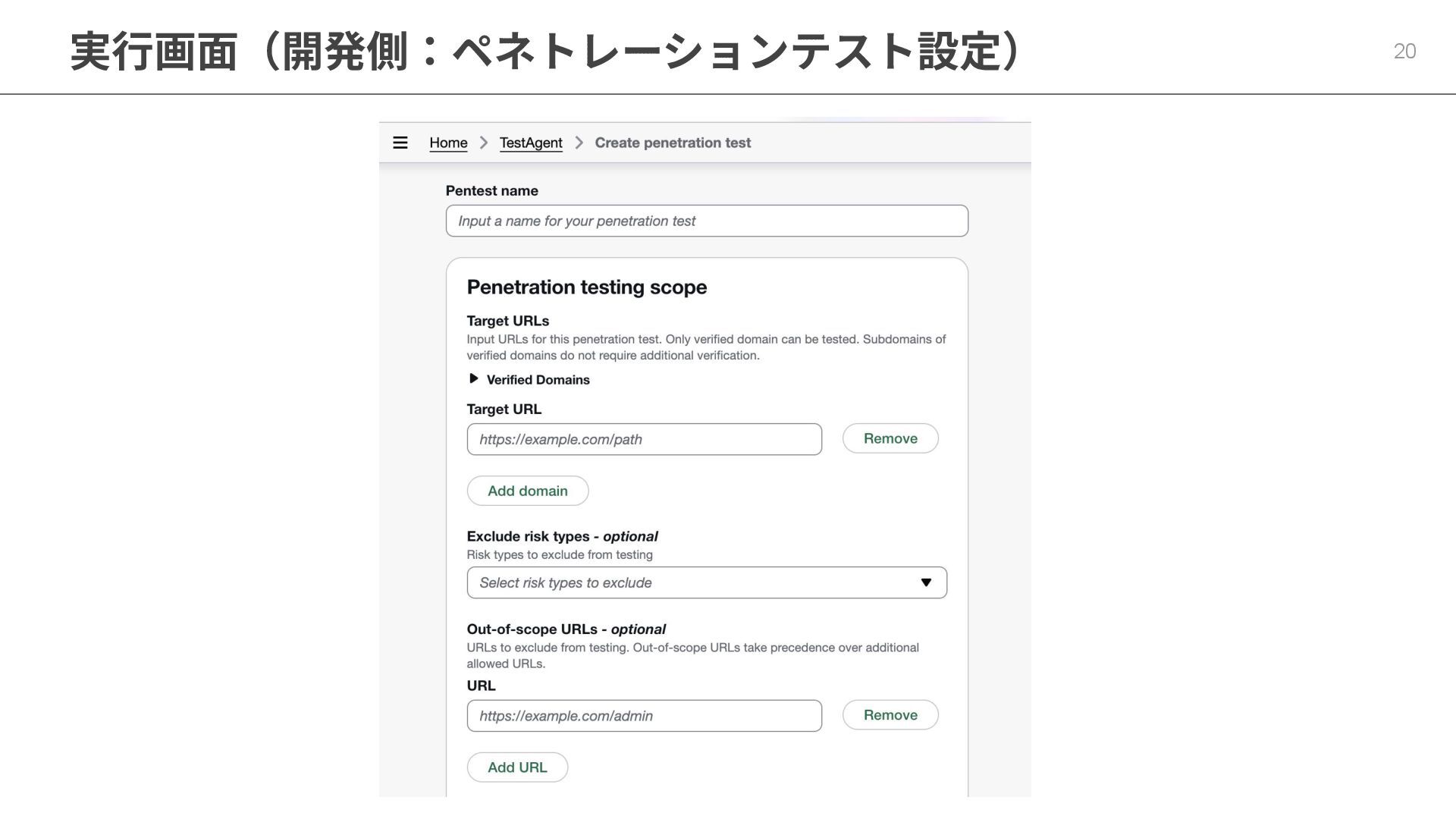Click the out-of-scope URL input field

click(x=644, y=716)
